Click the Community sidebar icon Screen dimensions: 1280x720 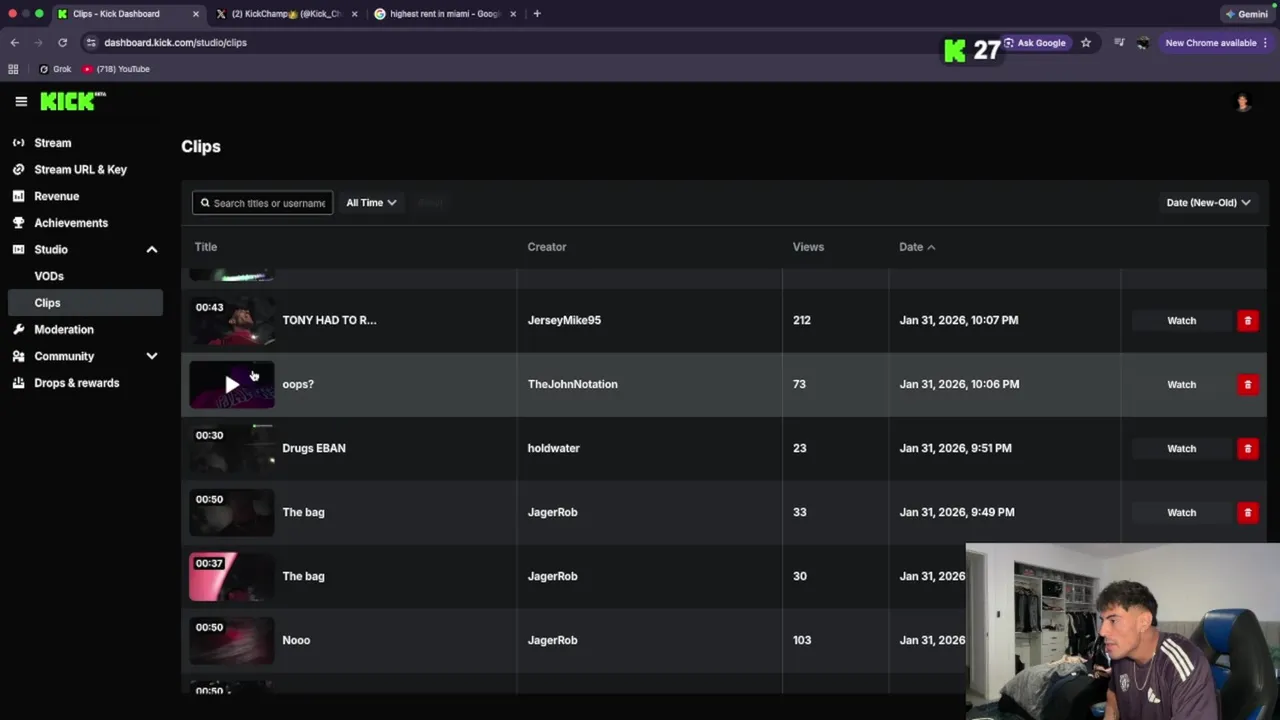(18, 356)
